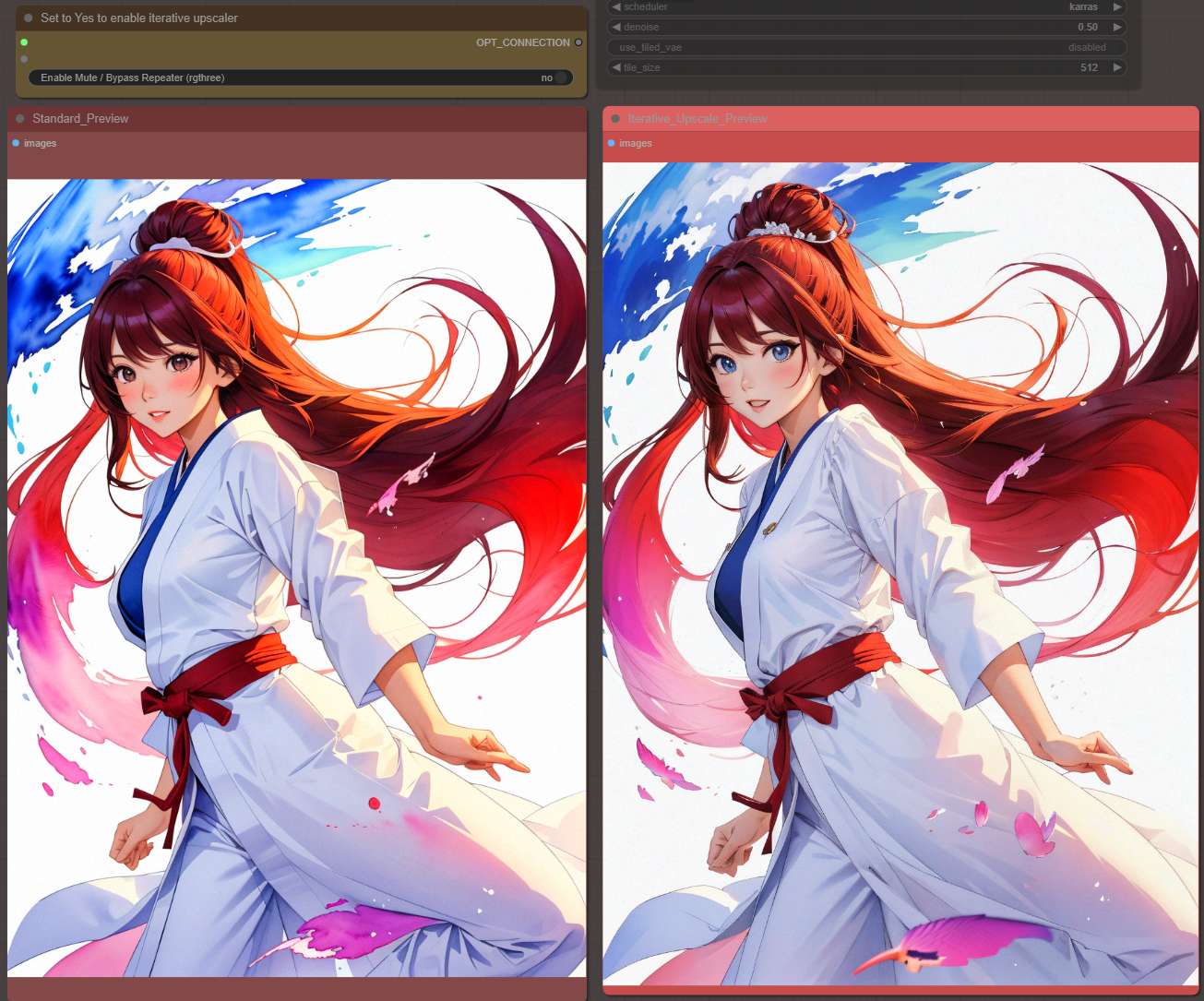The width and height of the screenshot is (1204, 1001).
Task: Click the Iterative_Upscale_Preview output image
Action: pos(900,574)
